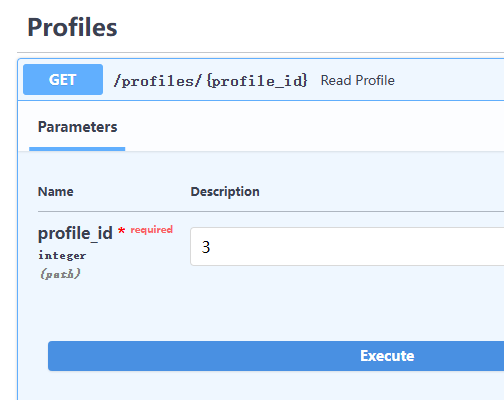Collapse the Profiles tag section heading
The width and height of the screenshot is (504, 400).
pos(72,27)
